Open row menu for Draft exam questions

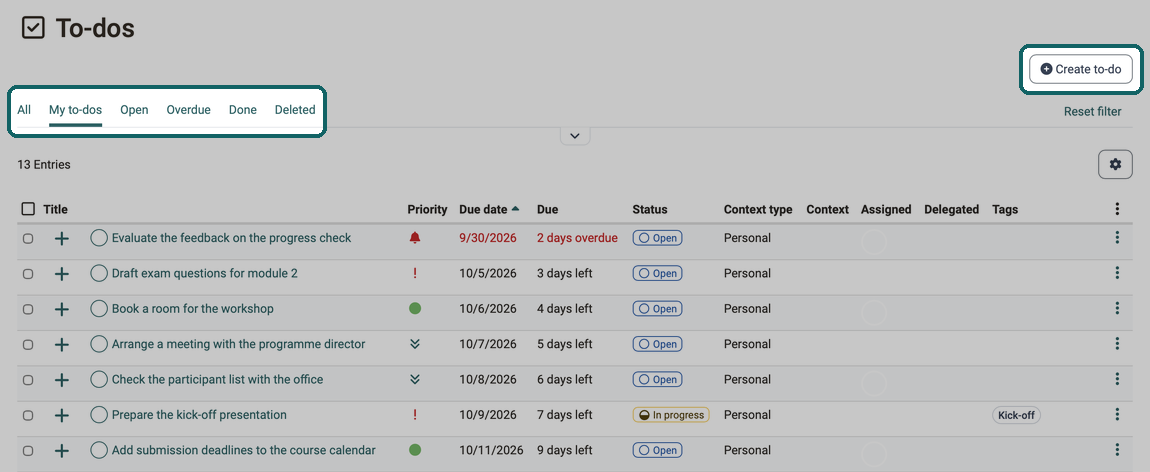click(x=1117, y=273)
